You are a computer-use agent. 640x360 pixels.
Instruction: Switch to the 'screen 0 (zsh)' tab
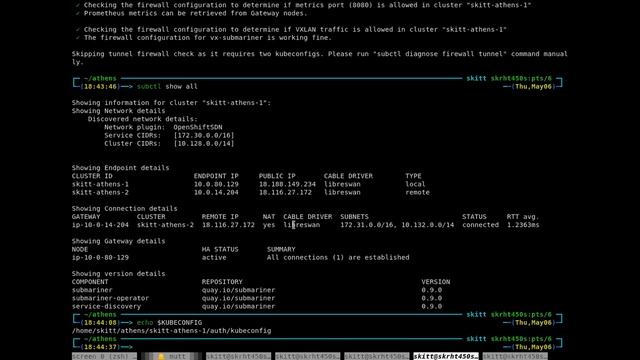(104, 356)
